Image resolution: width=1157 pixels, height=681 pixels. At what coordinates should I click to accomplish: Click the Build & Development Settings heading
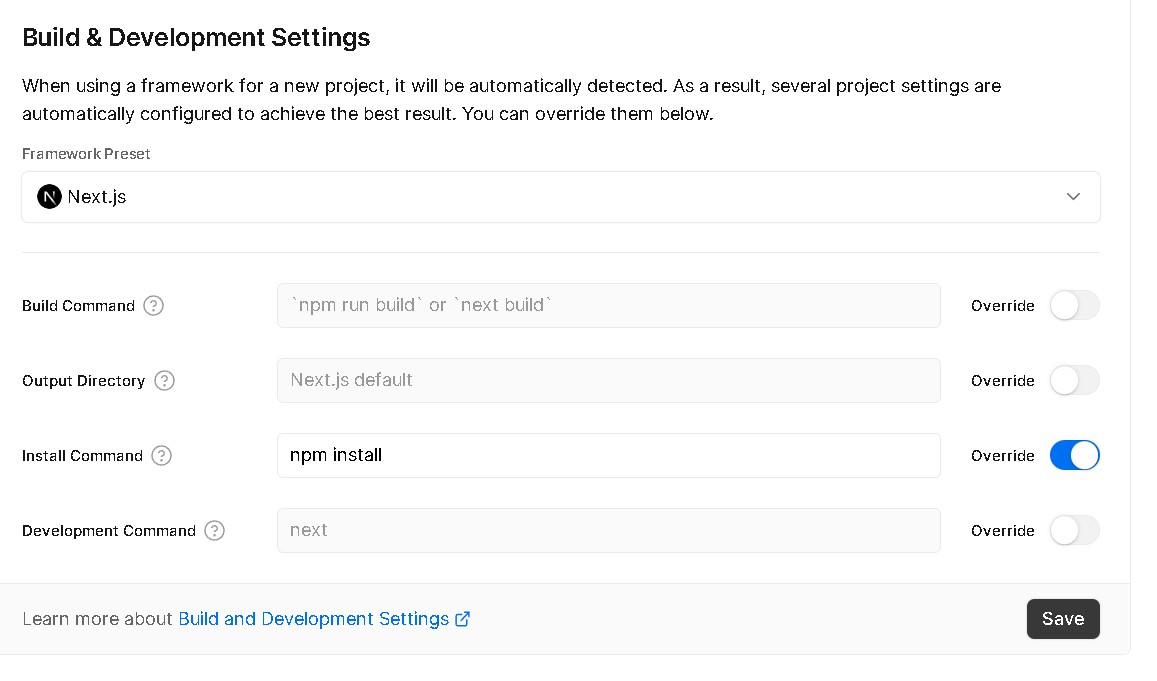[x=196, y=38]
